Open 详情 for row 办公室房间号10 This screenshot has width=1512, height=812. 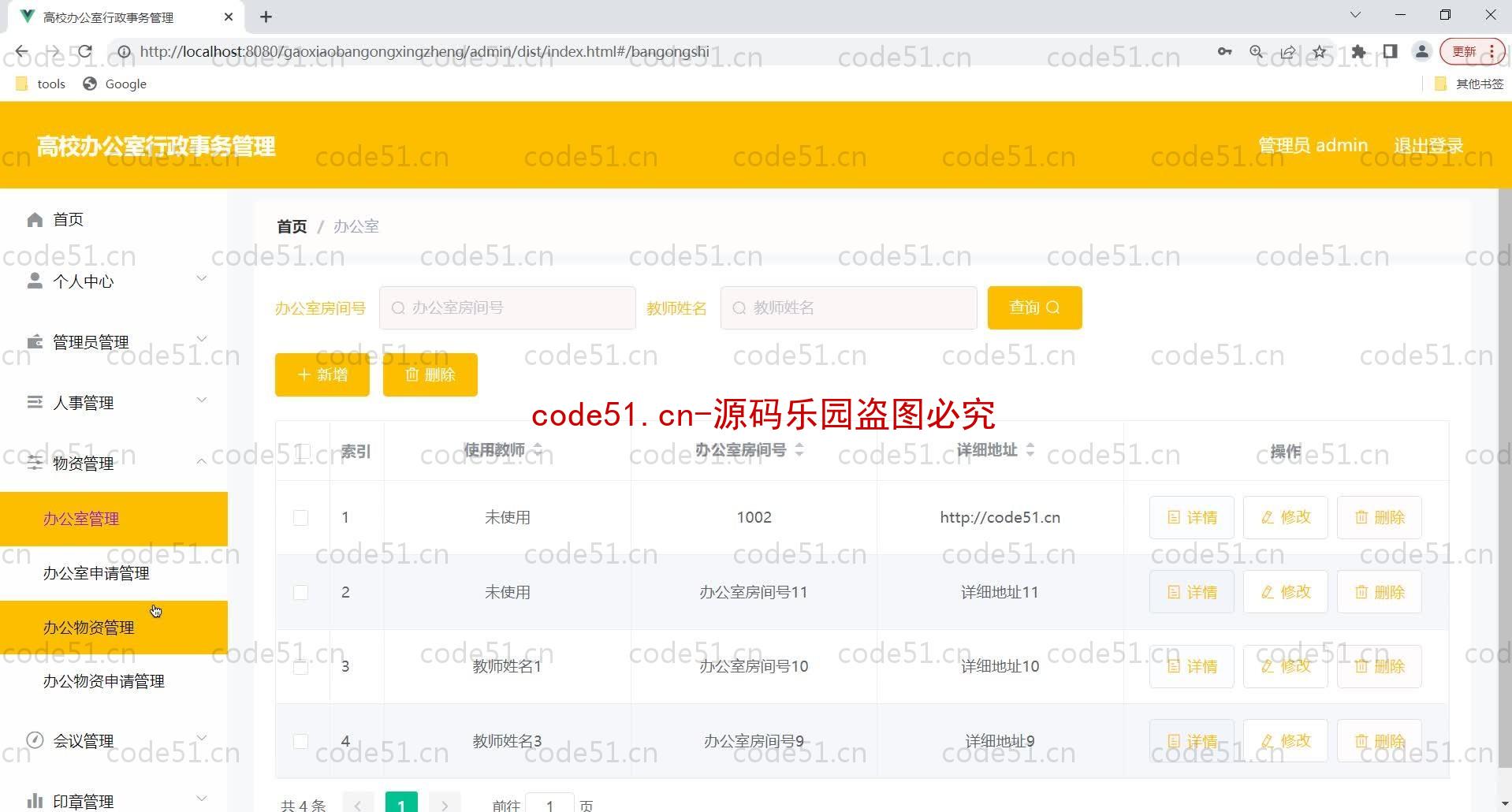point(1191,666)
